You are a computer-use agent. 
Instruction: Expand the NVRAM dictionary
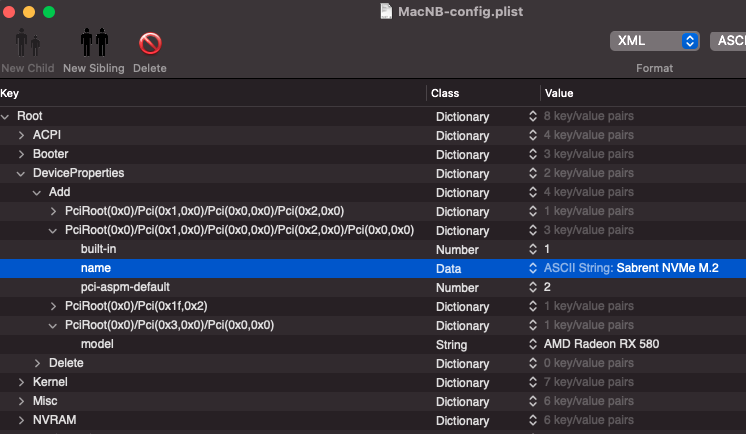click(x=22, y=420)
